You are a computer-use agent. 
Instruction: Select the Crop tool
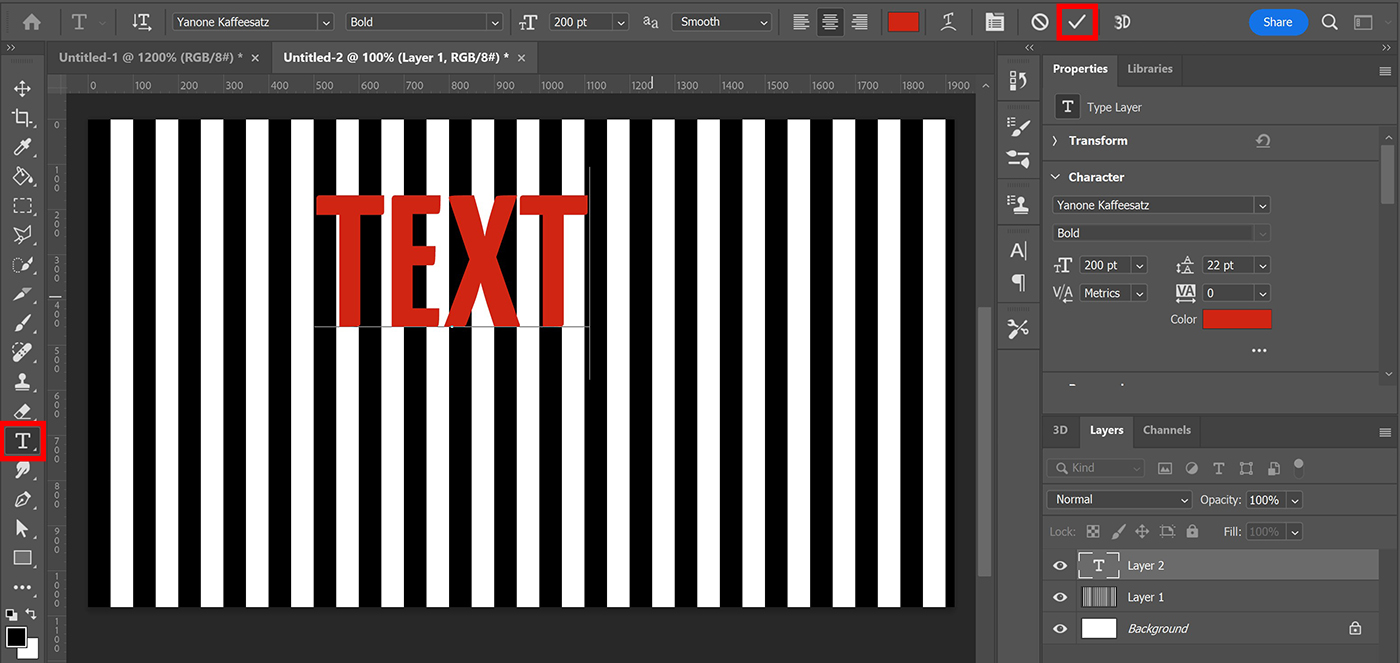(23, 117)
